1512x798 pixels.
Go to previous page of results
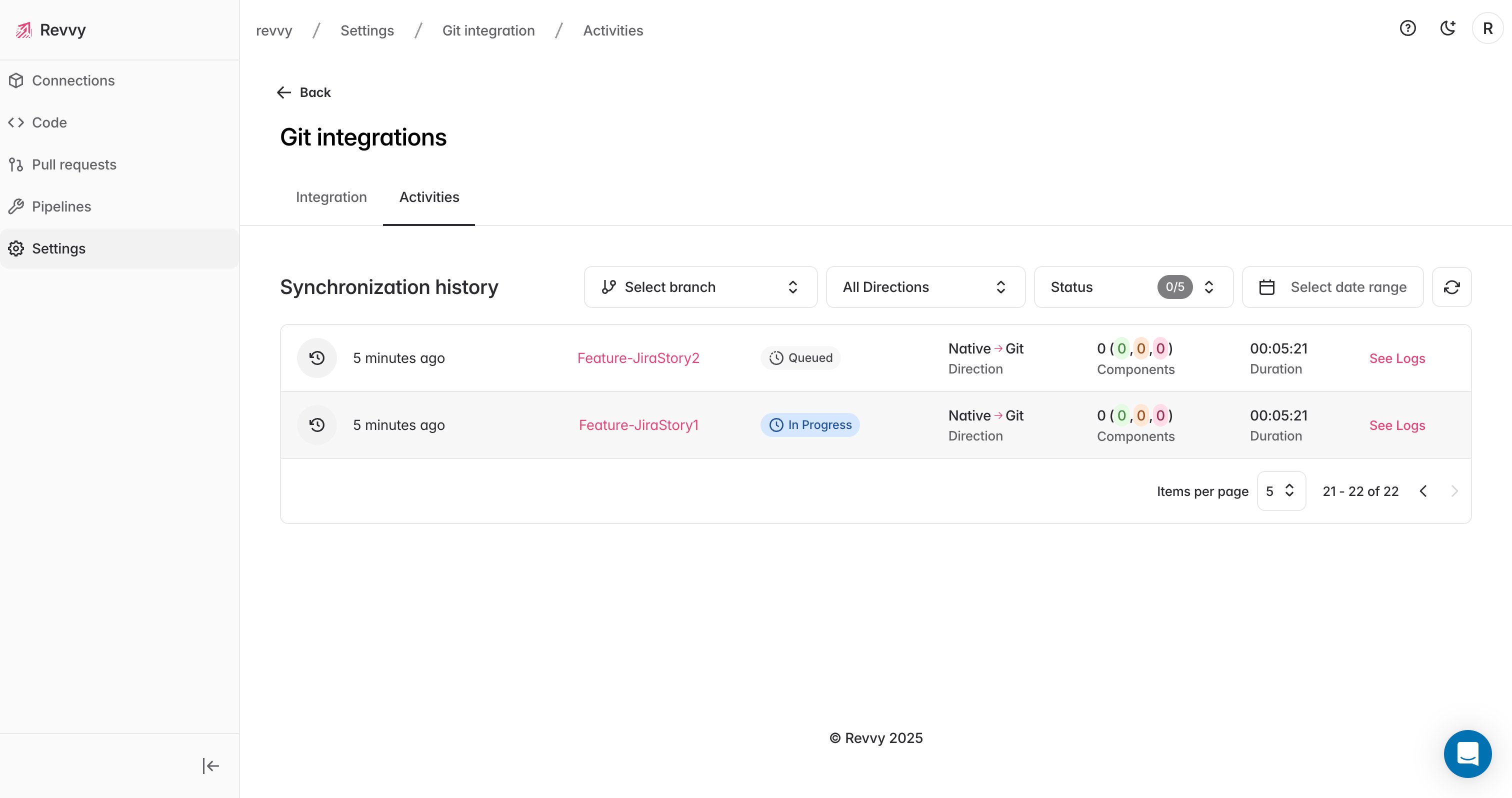click(1423, 491)
